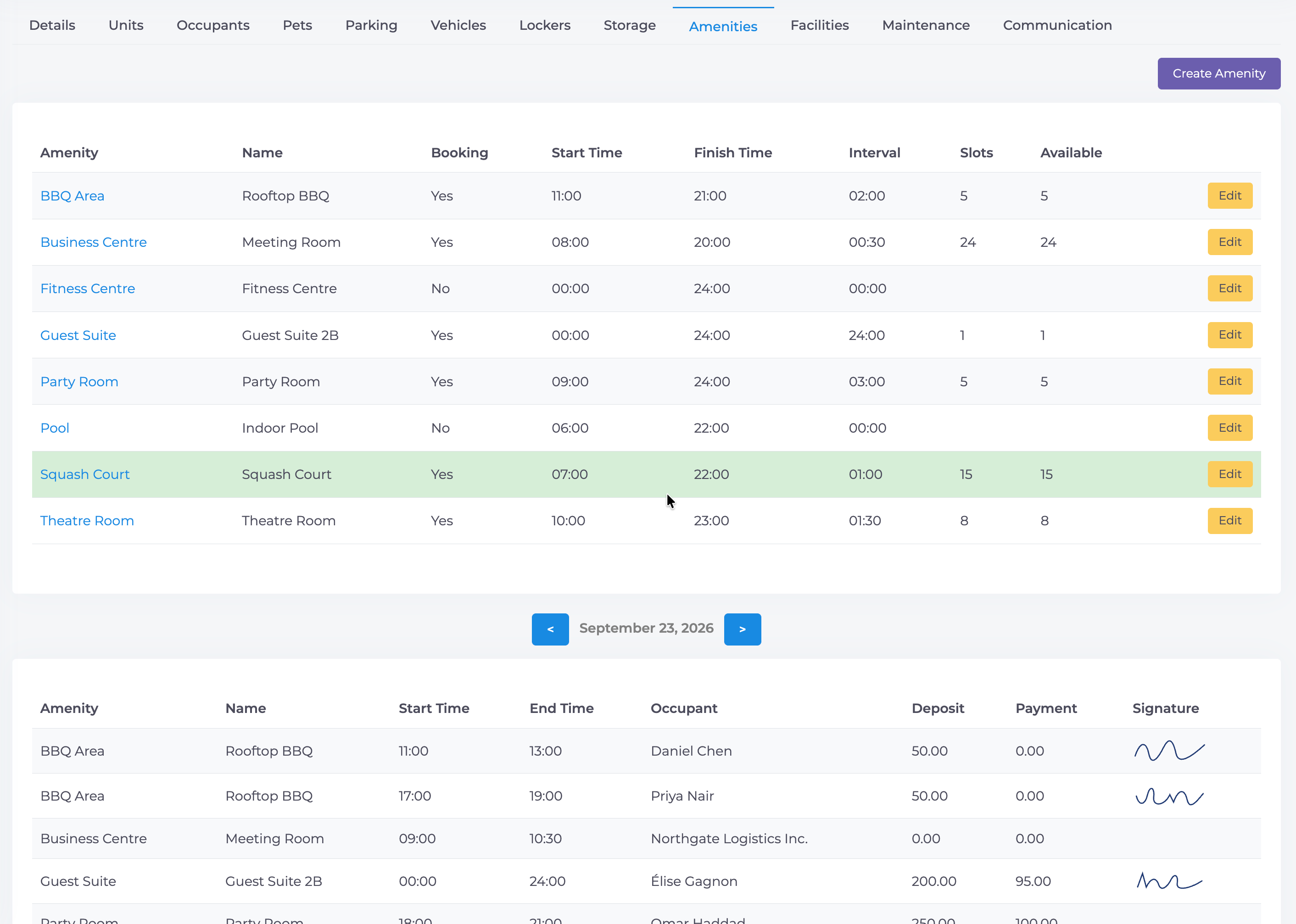
Task: Edit the Rooftop BBQ amenity row
Action: pyautogui.click(x=1229, y=196)
